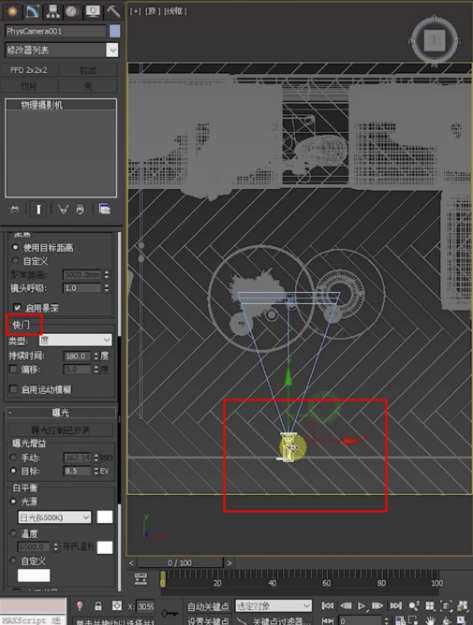Screen dimensions: 473x625
Task: Click the pin stack icon below modifier stack
Action: click(14, 209)
